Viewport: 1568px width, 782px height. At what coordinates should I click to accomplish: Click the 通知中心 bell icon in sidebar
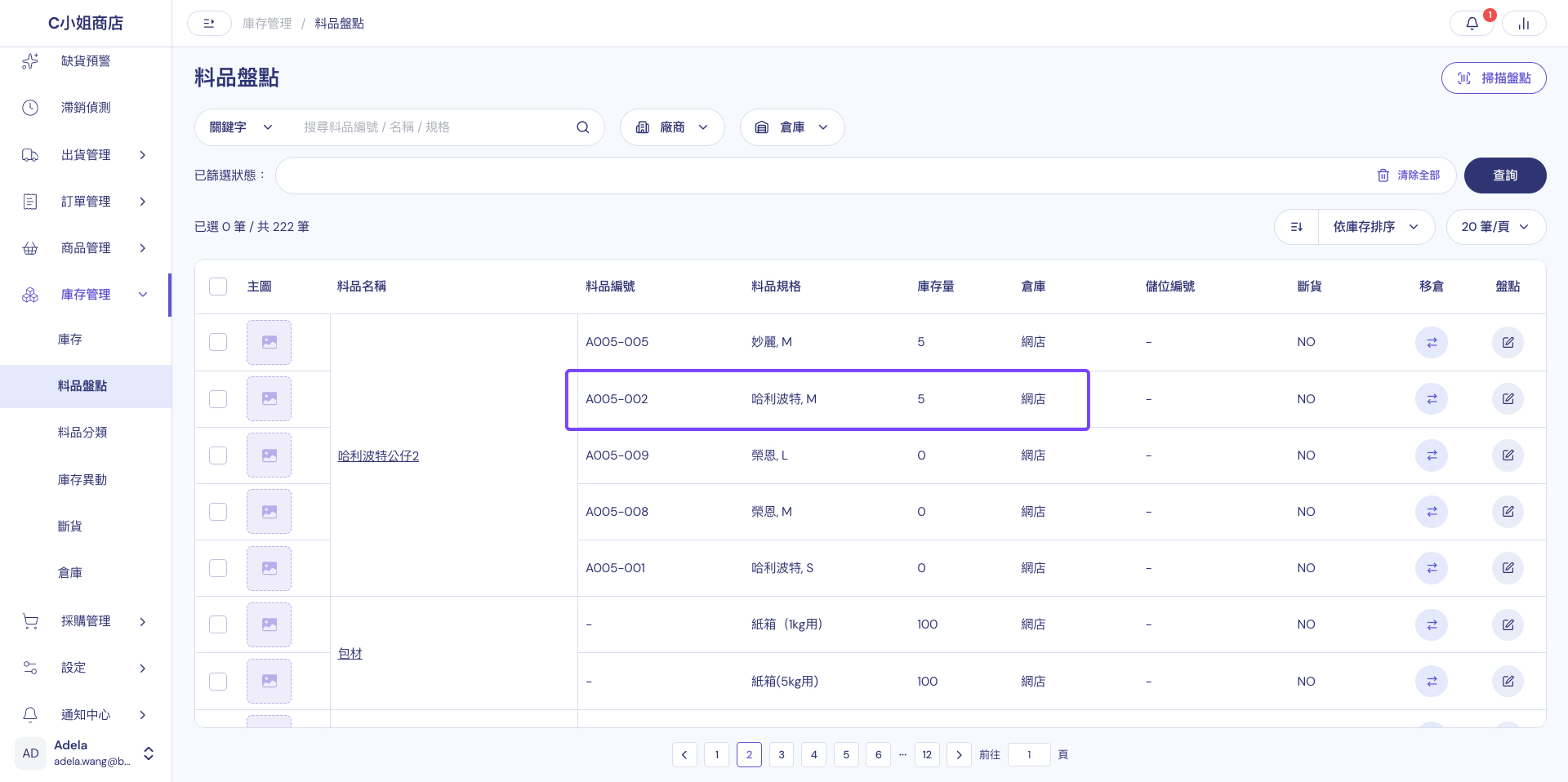point(30,715)
